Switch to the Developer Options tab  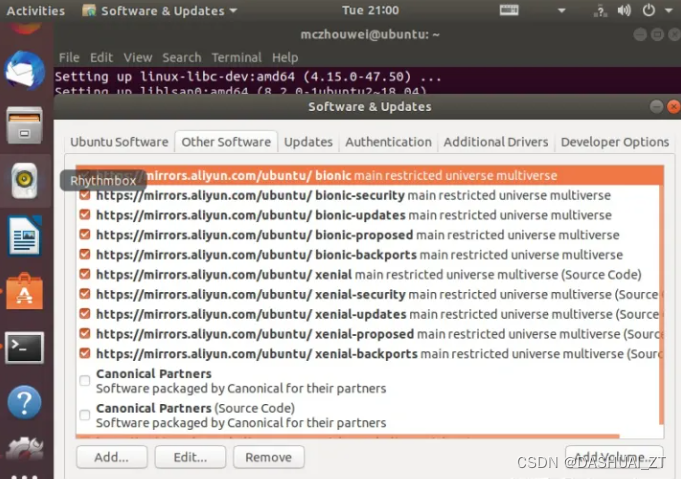click(x=615, y=142)
